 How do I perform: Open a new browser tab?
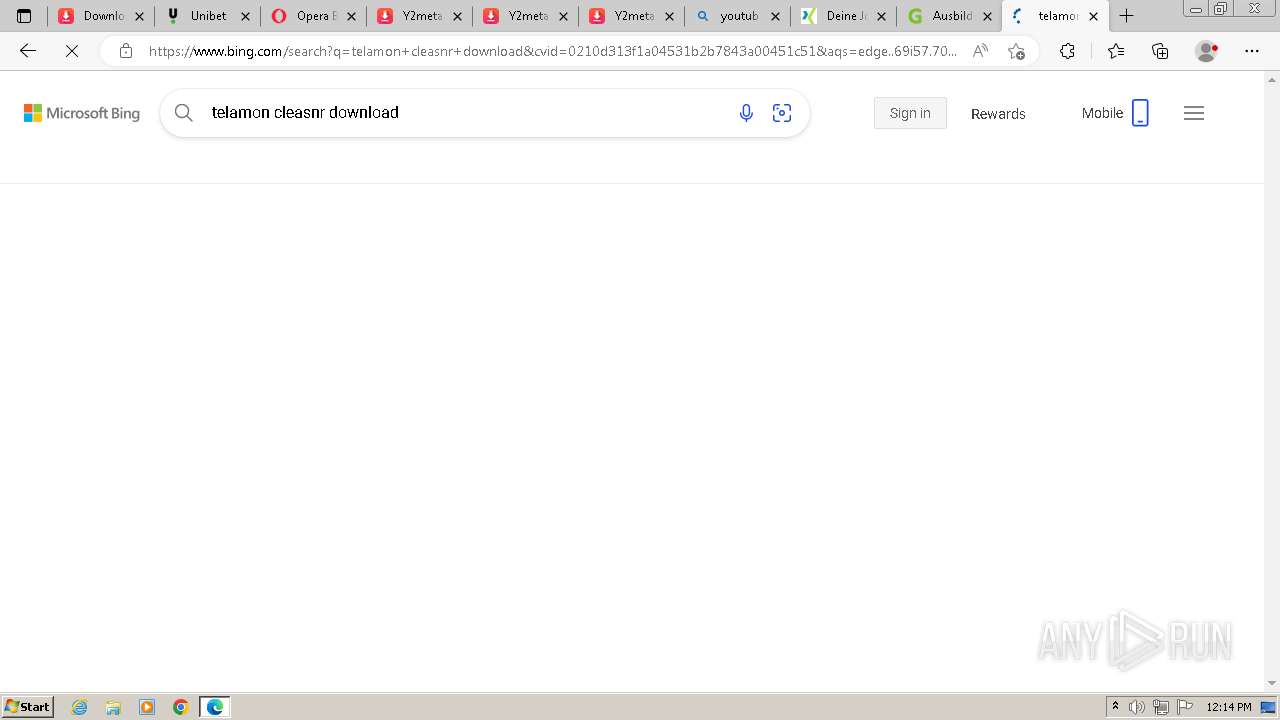1126,16
